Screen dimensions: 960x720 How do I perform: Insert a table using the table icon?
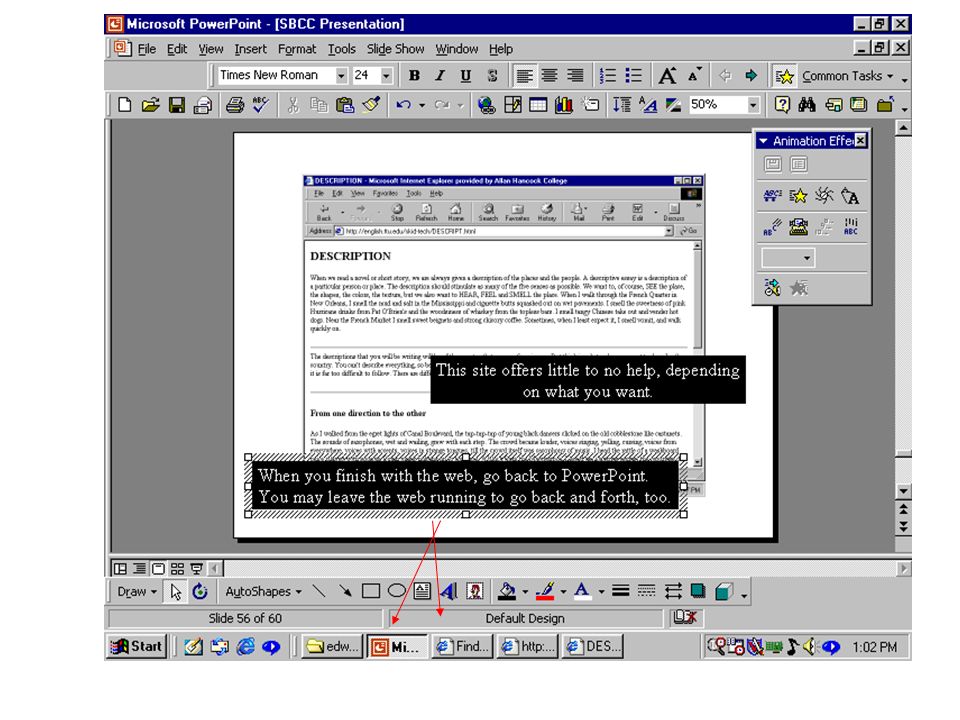(538, 105)
